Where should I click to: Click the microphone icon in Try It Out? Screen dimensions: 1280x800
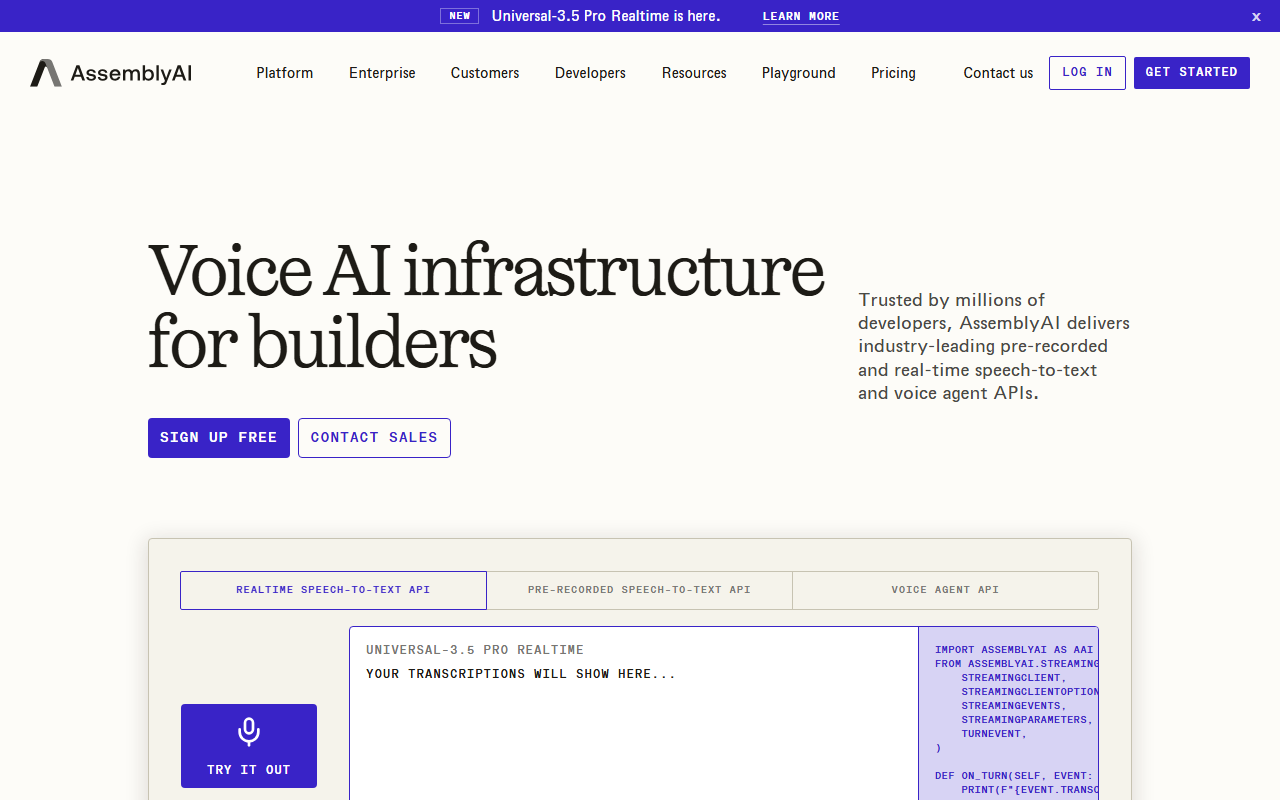[x=249, y=732]
